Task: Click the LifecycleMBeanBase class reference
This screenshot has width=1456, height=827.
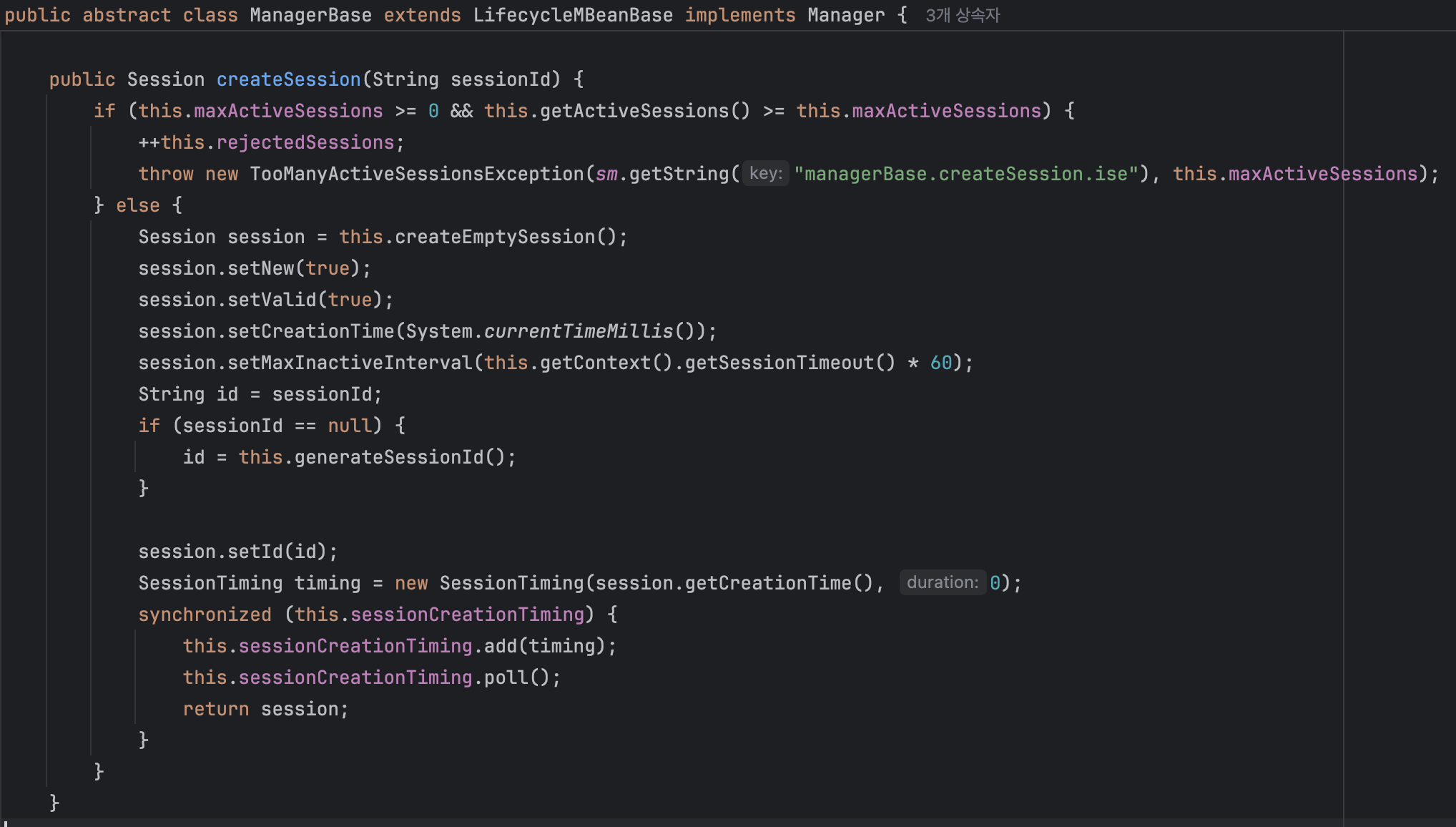Action: click(x=572, y=15)
